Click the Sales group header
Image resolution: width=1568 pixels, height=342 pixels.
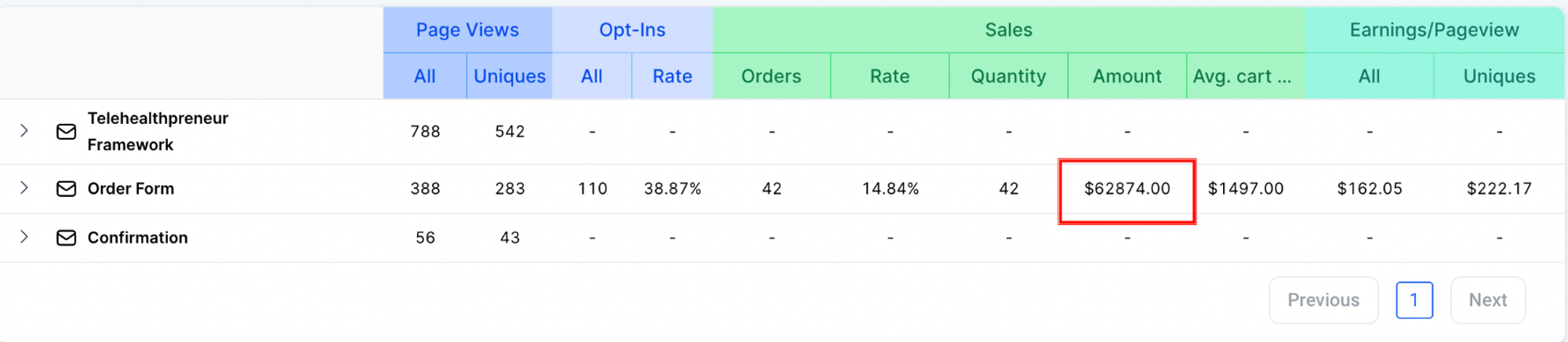click(1009, 30)
